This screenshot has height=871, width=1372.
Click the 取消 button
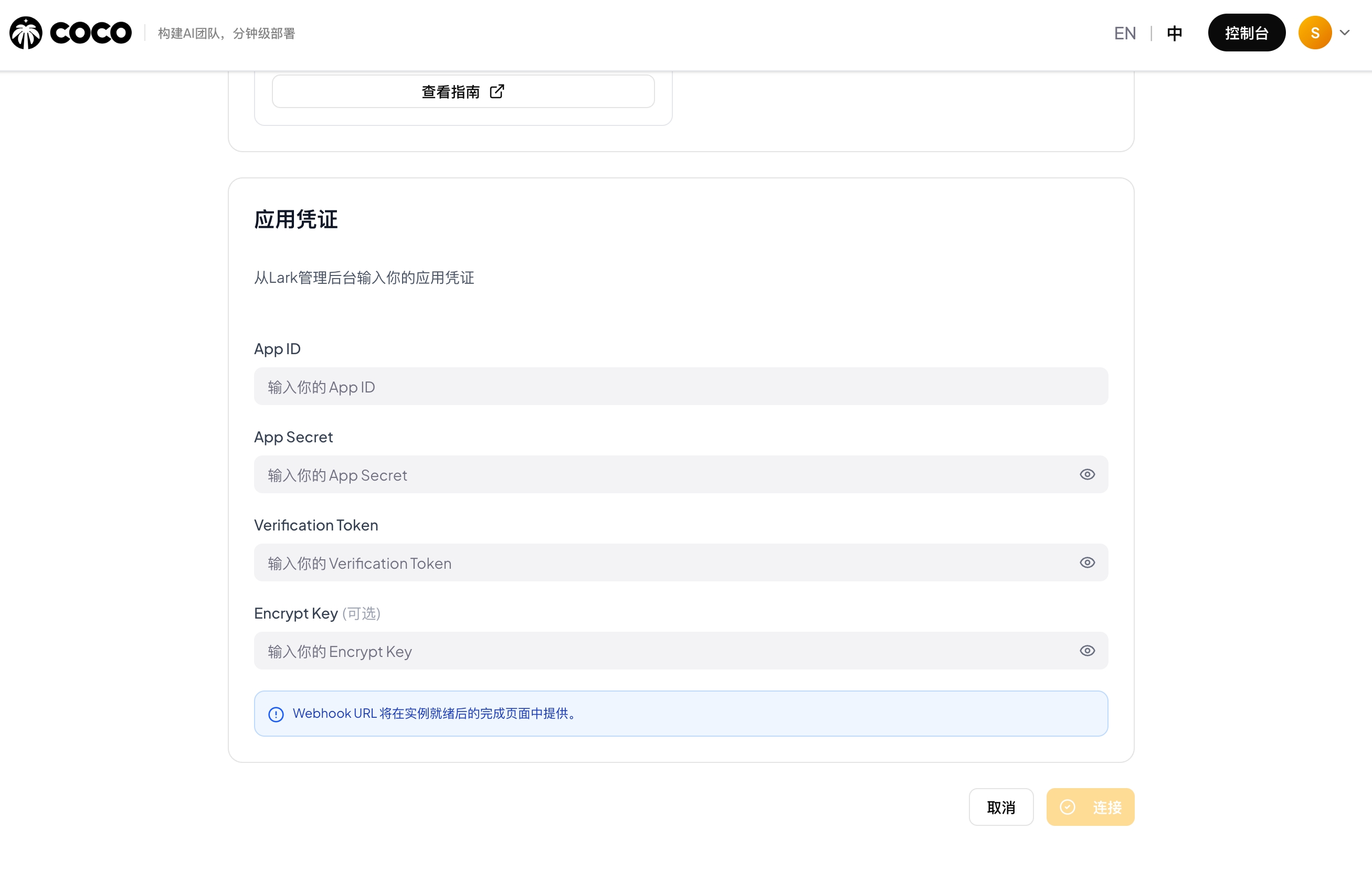pyautogui.click(x=1001, y=807)
